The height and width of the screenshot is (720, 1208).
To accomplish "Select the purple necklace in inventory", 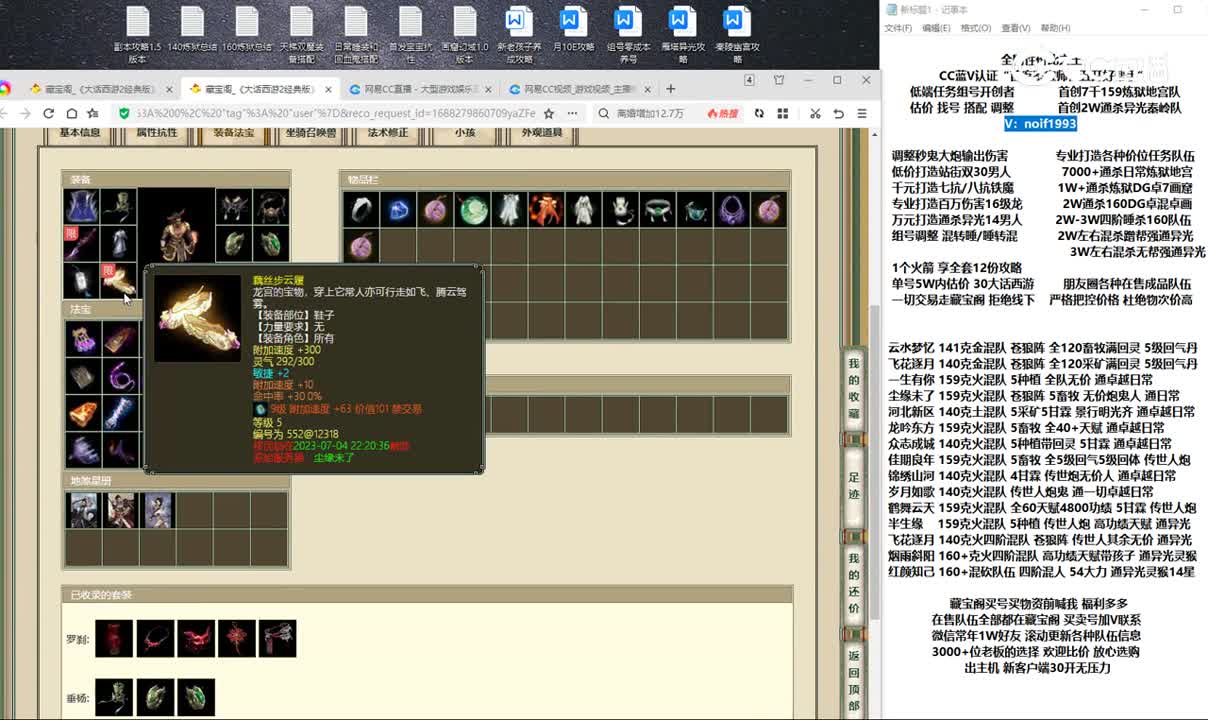I will click(x=732, y=210).
